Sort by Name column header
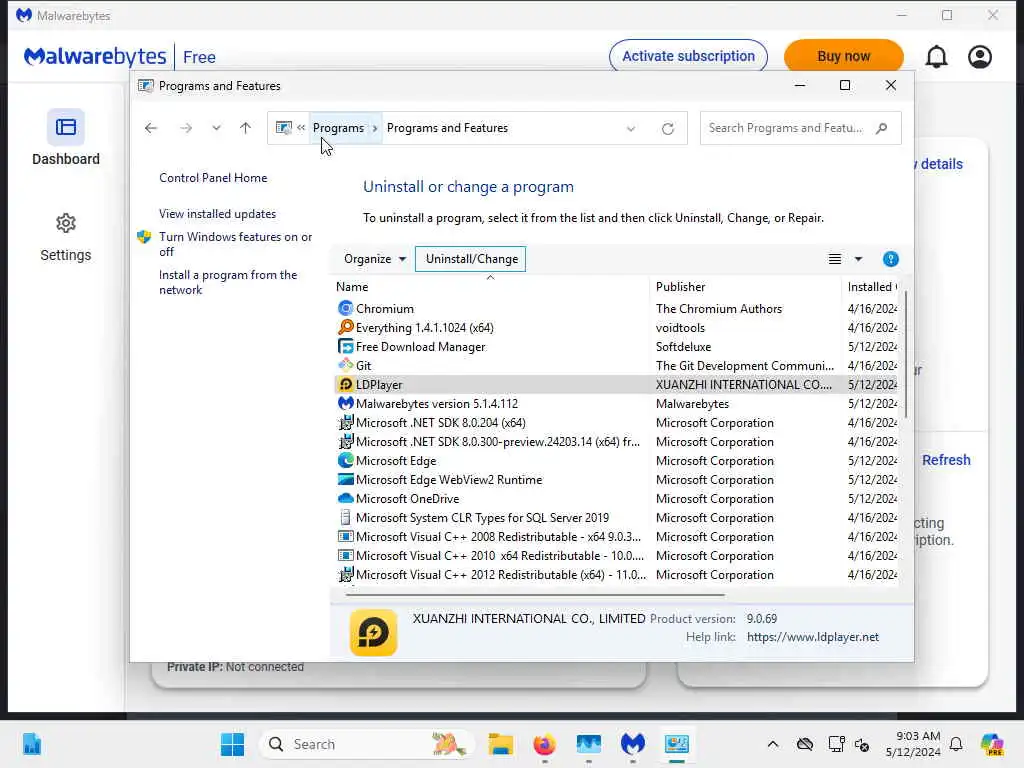 point(490,287)
